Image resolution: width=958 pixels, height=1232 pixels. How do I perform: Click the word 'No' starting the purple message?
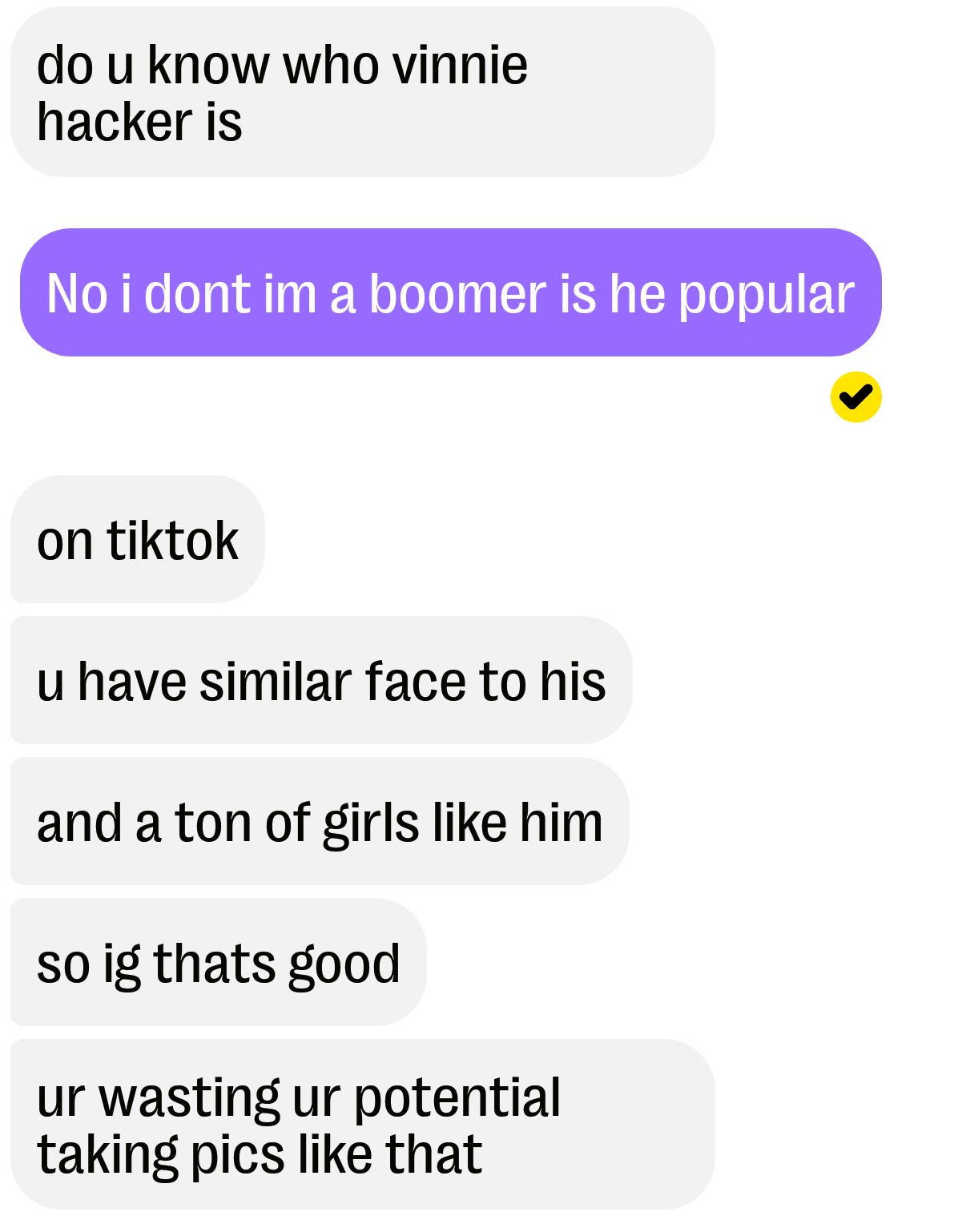pyautogui.click(x=77, y=294)
